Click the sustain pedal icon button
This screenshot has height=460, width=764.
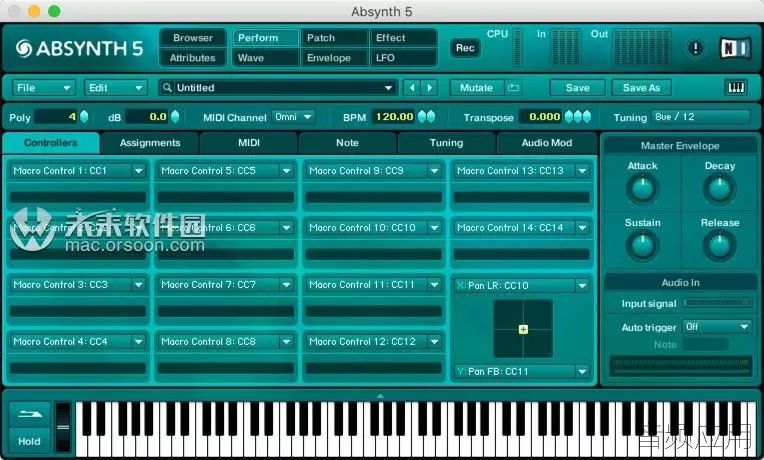point(30,415)
